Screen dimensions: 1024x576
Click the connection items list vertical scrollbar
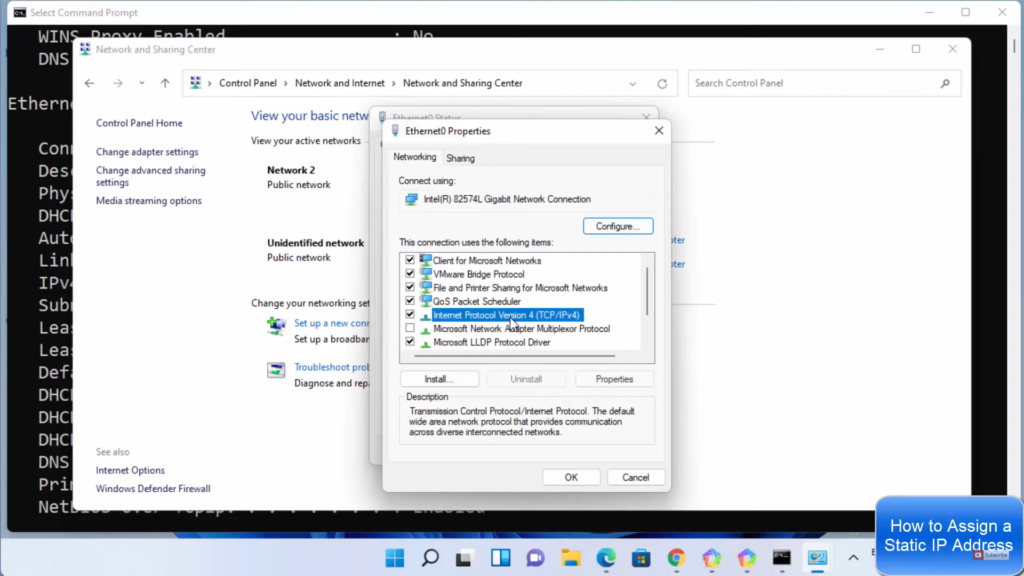click(647, 290)
